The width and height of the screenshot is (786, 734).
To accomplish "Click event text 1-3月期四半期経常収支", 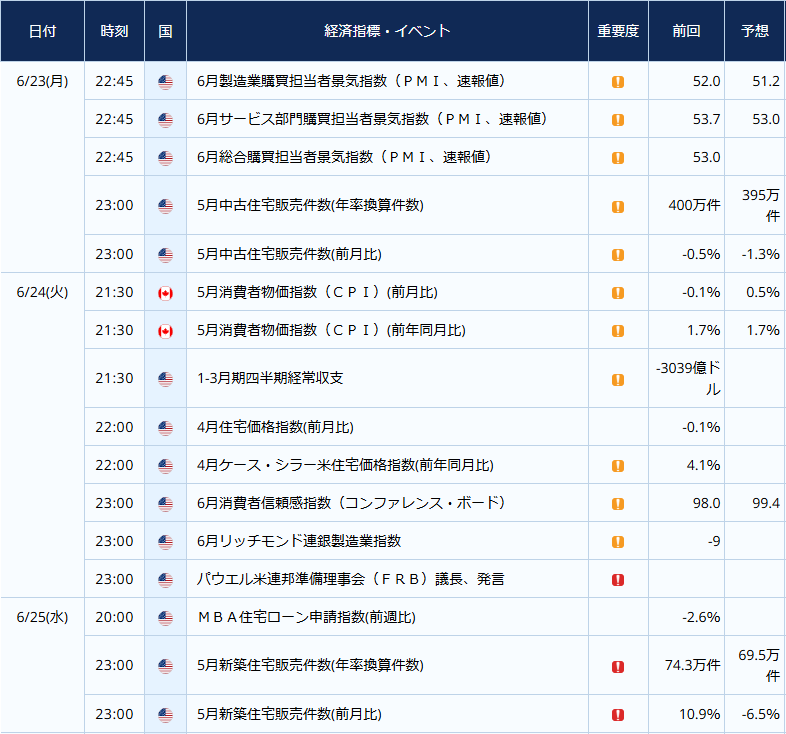I will [270, 378].
